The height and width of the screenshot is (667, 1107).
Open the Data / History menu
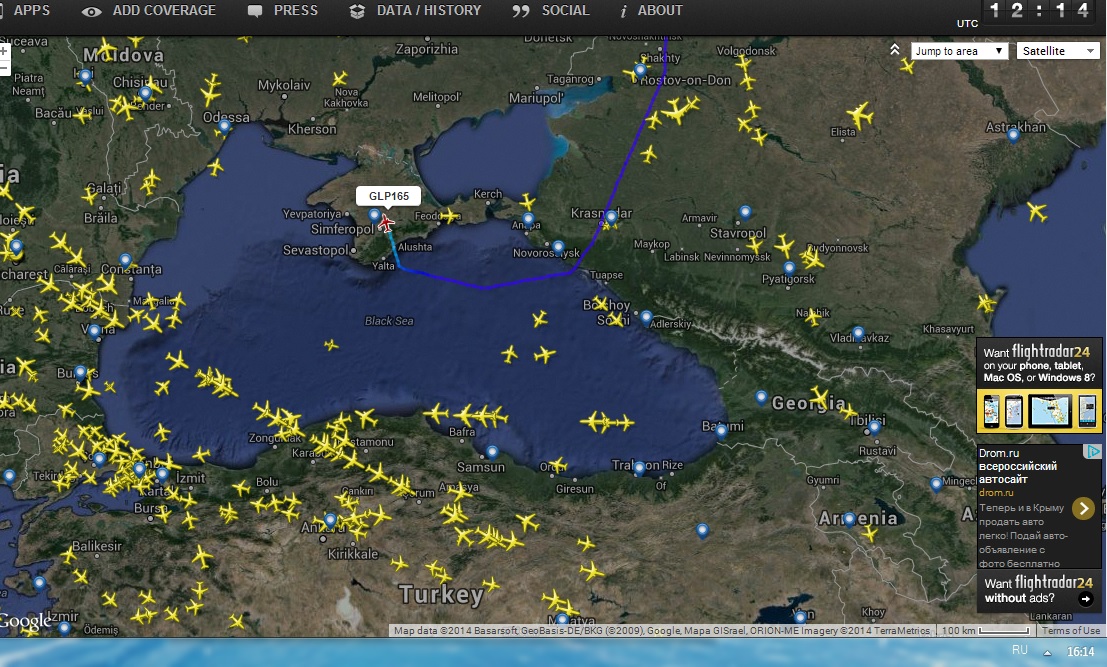click(415, 11)
